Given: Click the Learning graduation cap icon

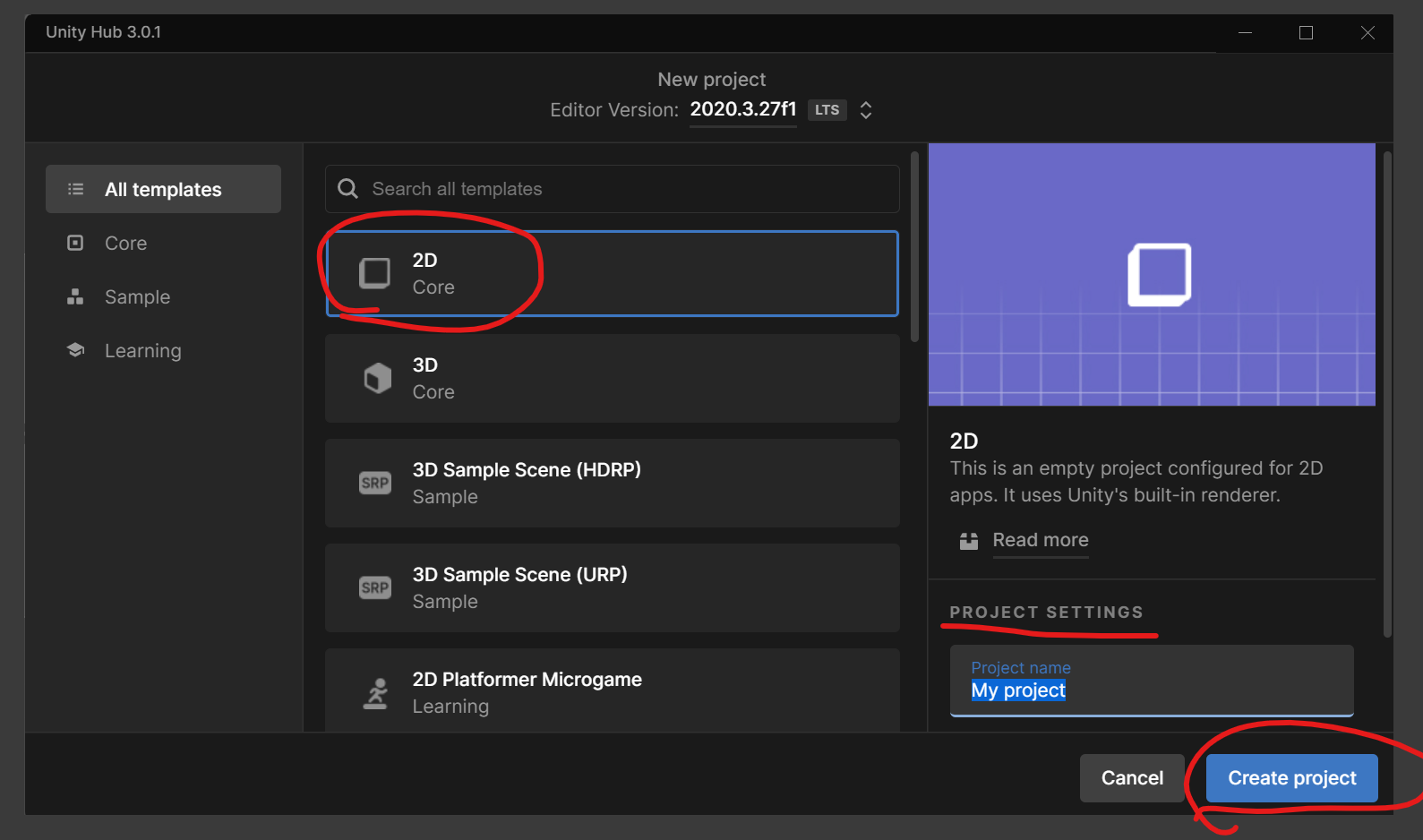Looking at the screenshot, I should 75,350.
